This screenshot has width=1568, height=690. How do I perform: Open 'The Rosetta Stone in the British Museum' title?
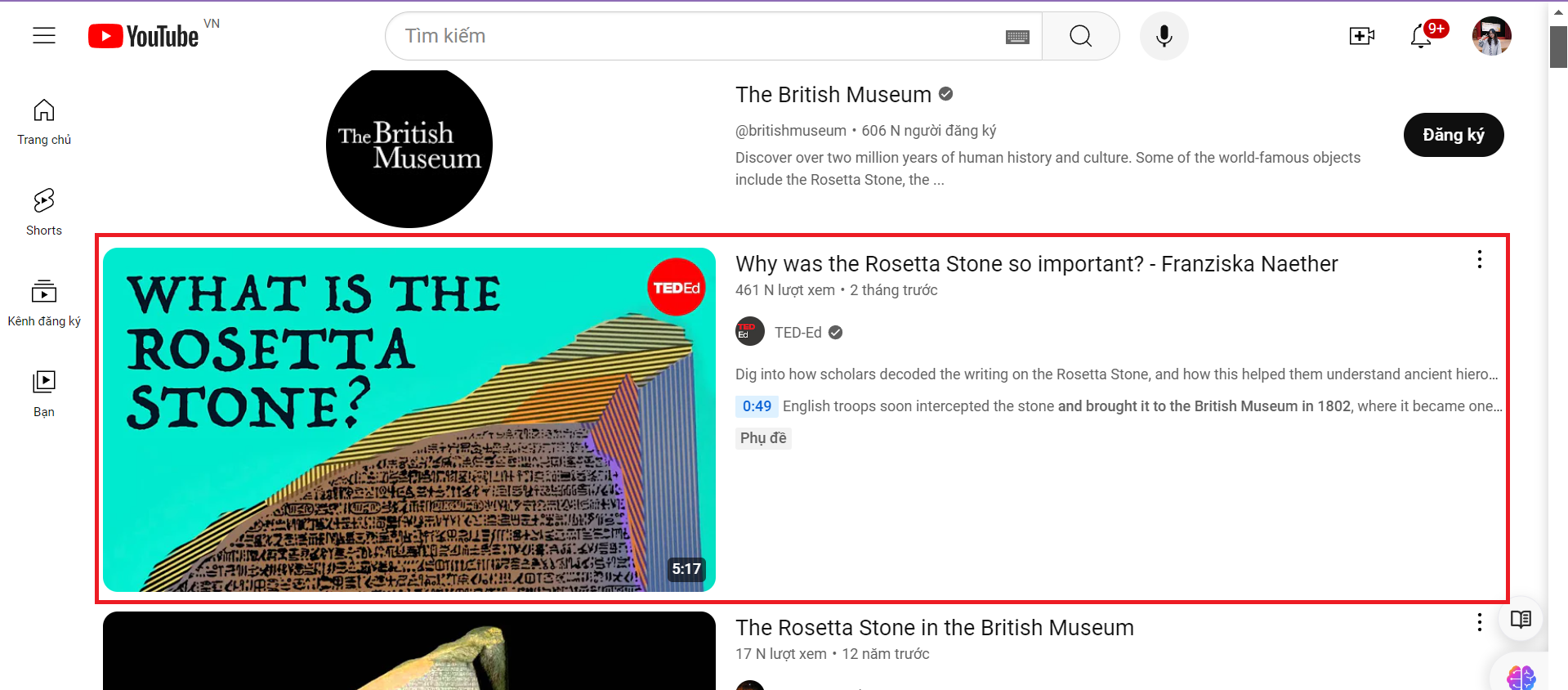(x=935, y=628)
